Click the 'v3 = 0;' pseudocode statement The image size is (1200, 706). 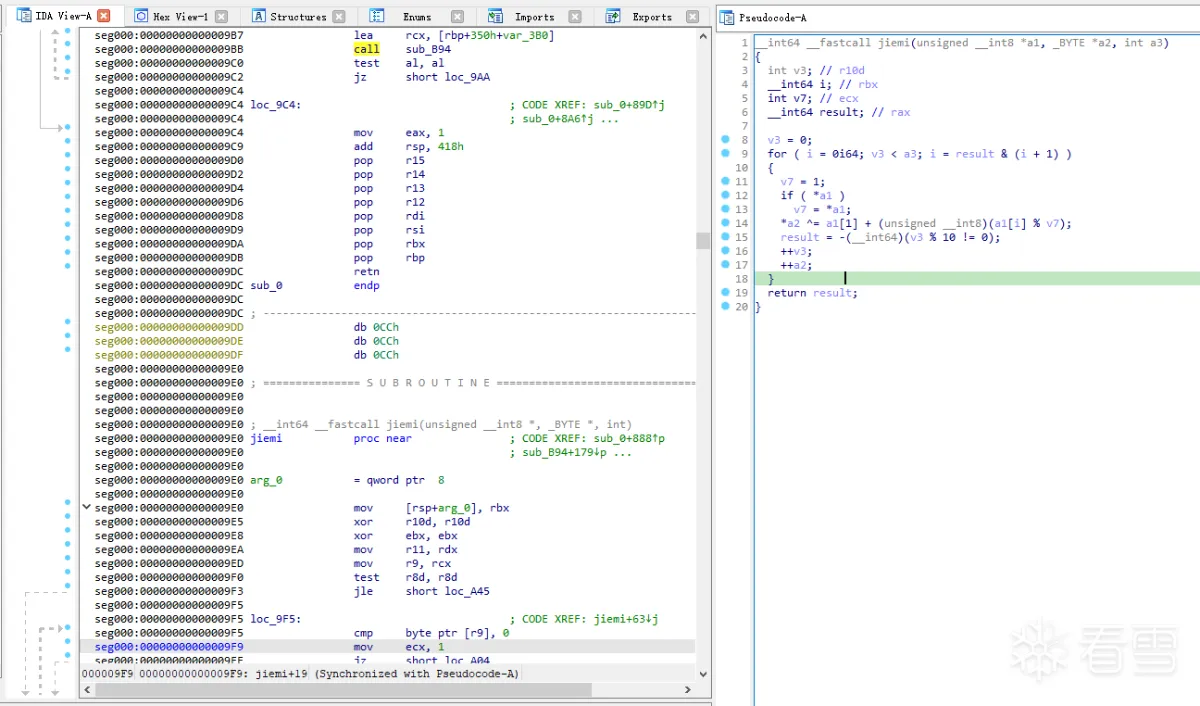[x=790, y=140]
